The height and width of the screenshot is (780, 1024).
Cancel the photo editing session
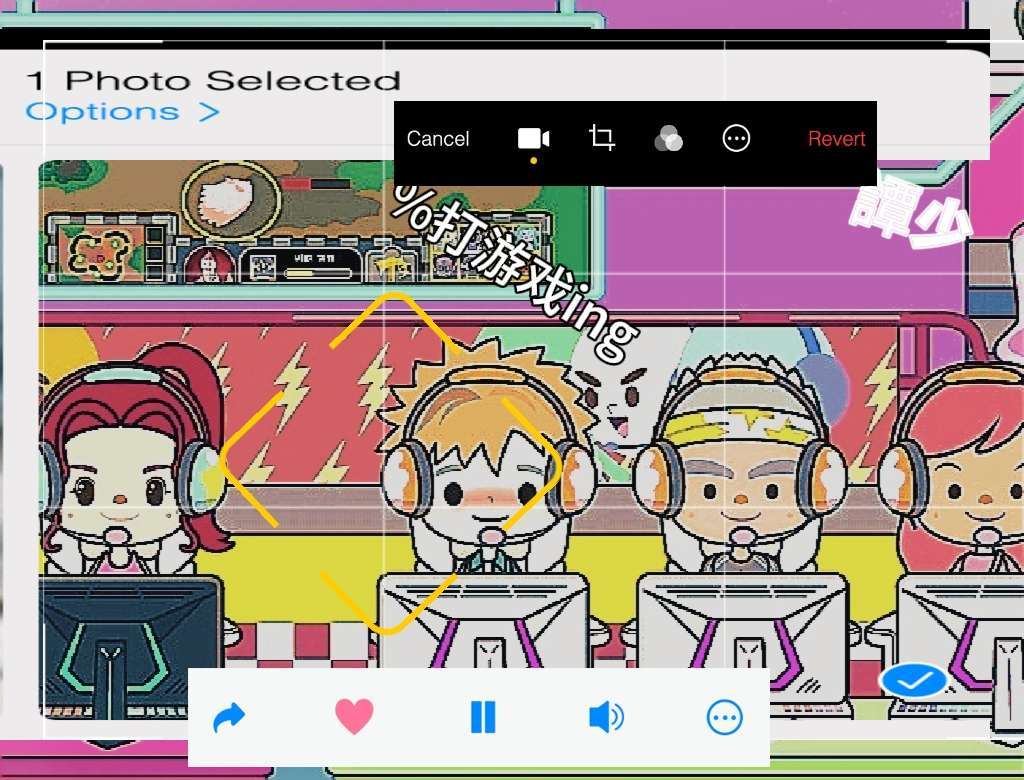438,138
